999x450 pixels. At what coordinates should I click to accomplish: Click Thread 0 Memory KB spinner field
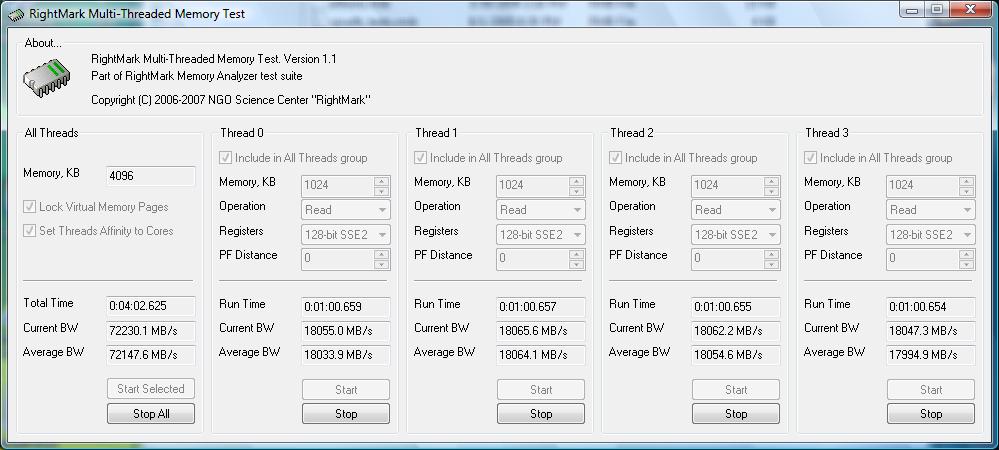point(345,185)
